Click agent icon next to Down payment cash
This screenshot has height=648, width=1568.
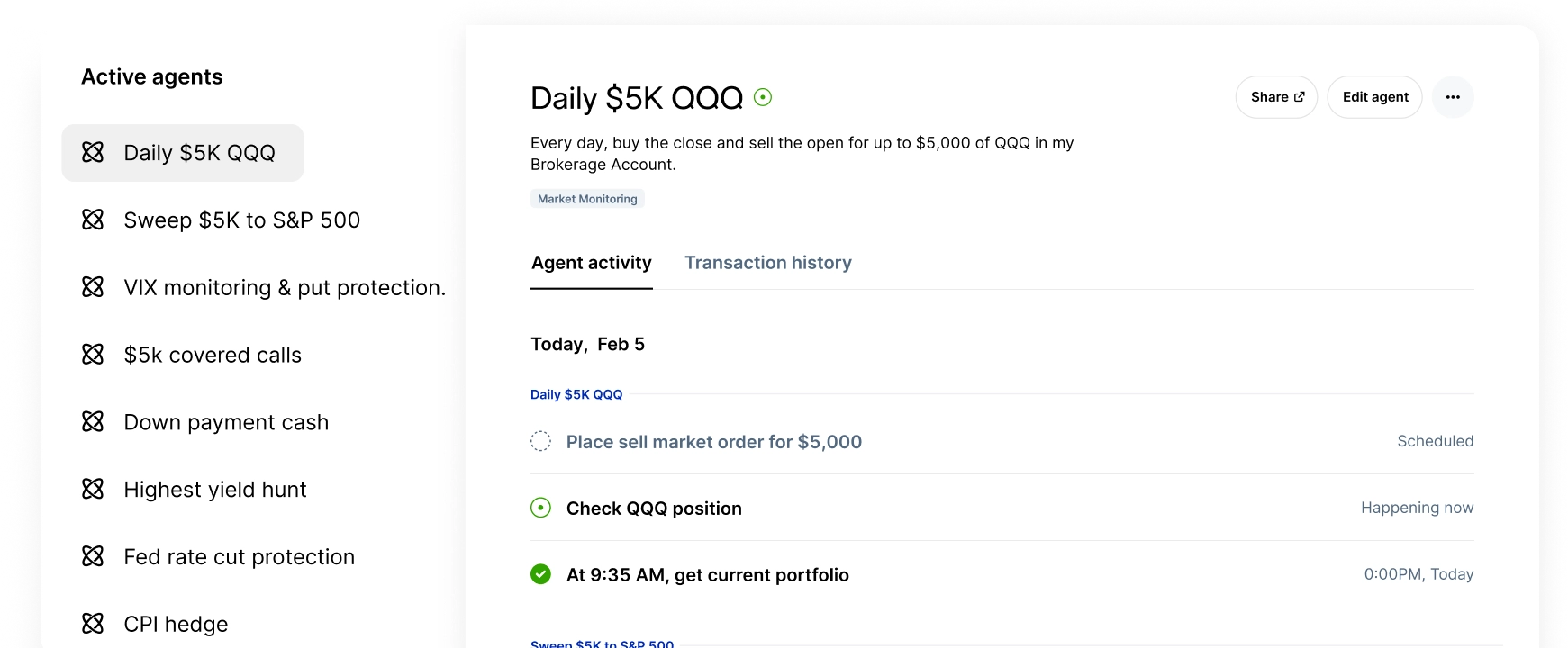pyautogui.click(x=93, y=422)
